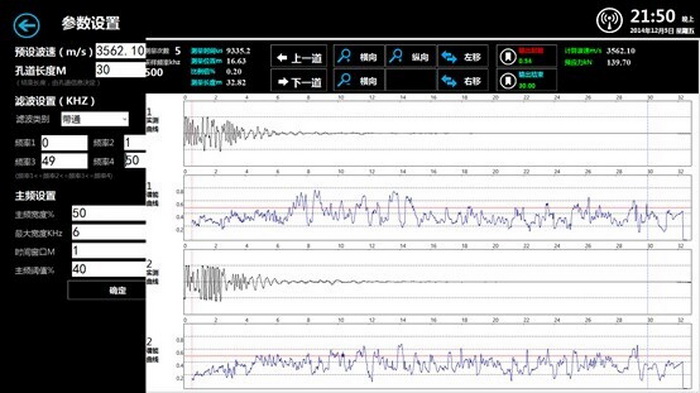Click the 孔道长度M length field showing 30
Viewport: 700px width, 393px height.
tap(121, 70)
